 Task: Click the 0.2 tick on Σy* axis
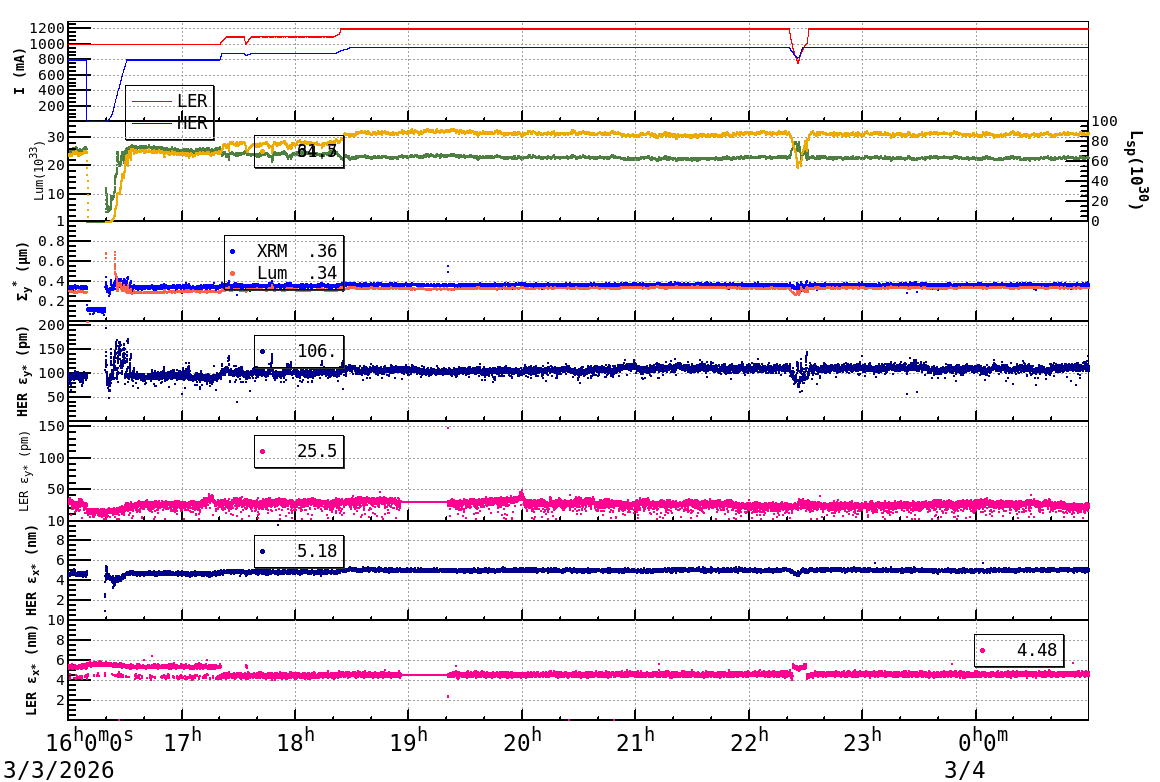pyautogui.click(x=53, y=301)
